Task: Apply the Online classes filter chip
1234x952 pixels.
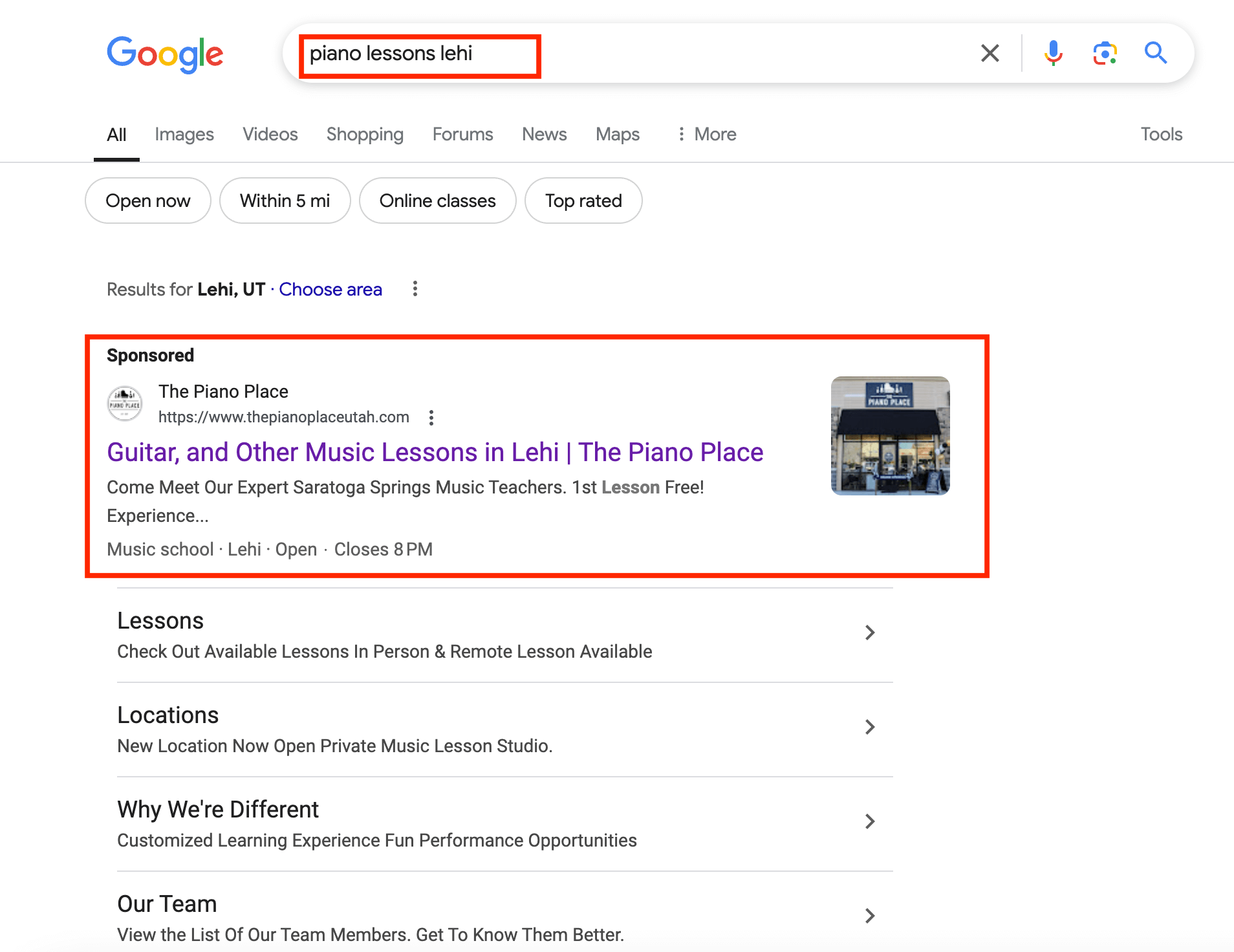Action: tap(438, 200)
